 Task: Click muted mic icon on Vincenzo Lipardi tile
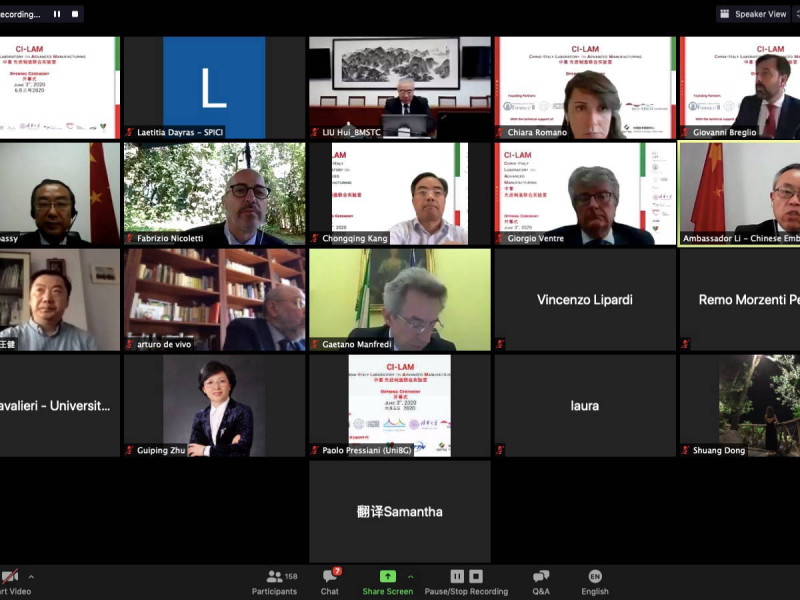click(500, 344)
